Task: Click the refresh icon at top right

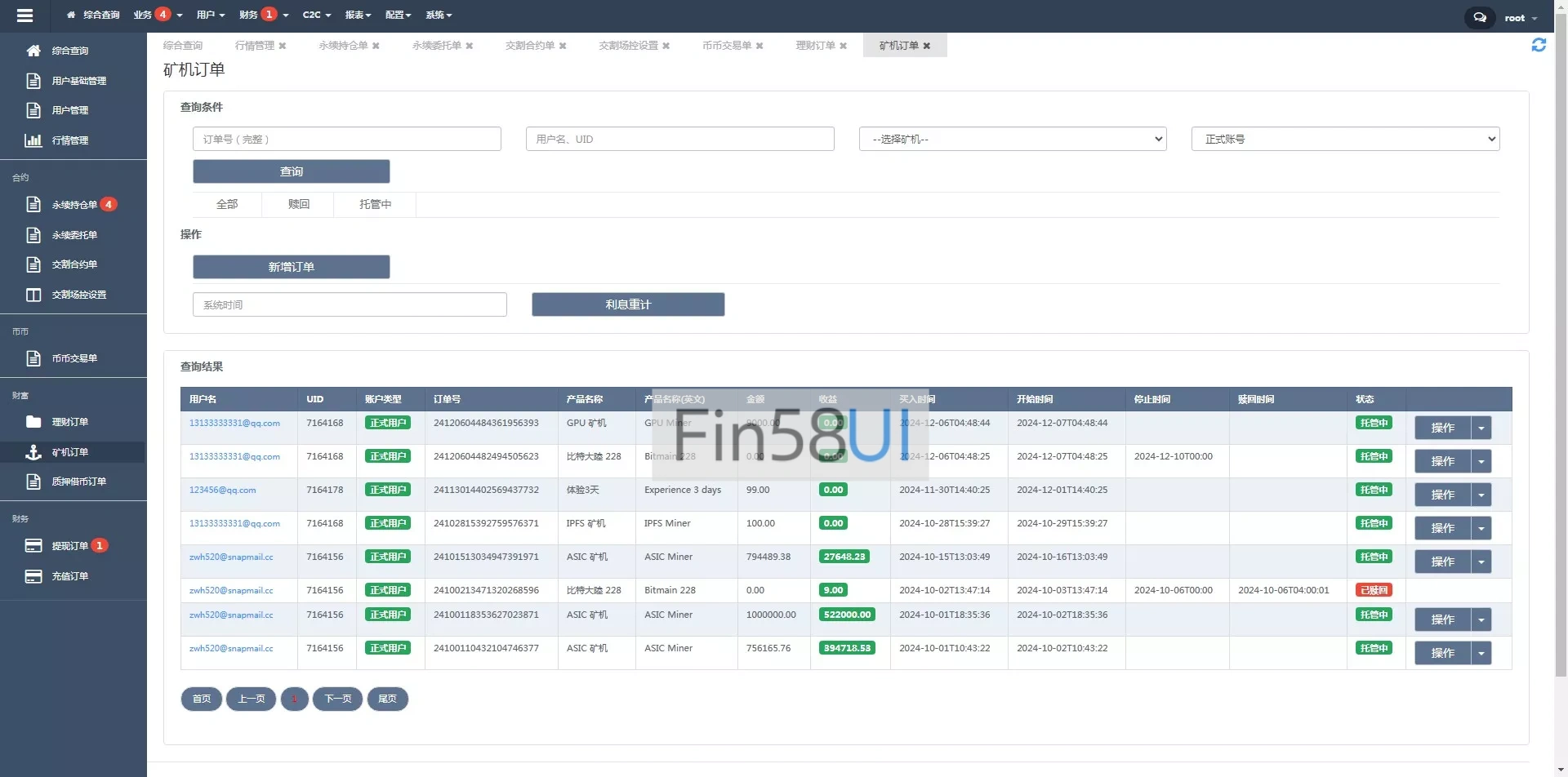Action: pos(1539,46)
